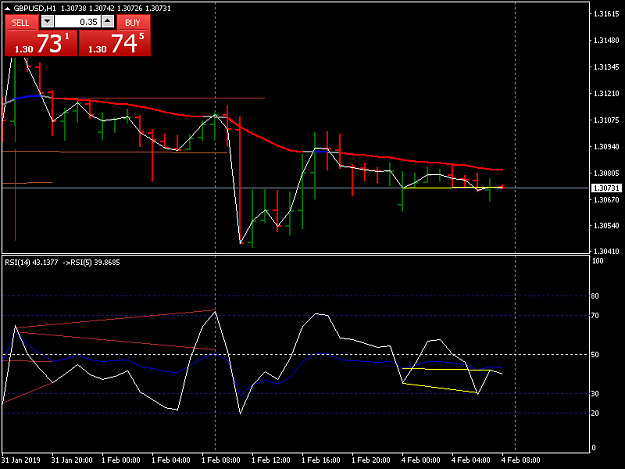The height and width of the screenshot is (469, 625).
Task: Click the 1.31075 price axis label
Action: pyautogui.click(x=606, y=120)
